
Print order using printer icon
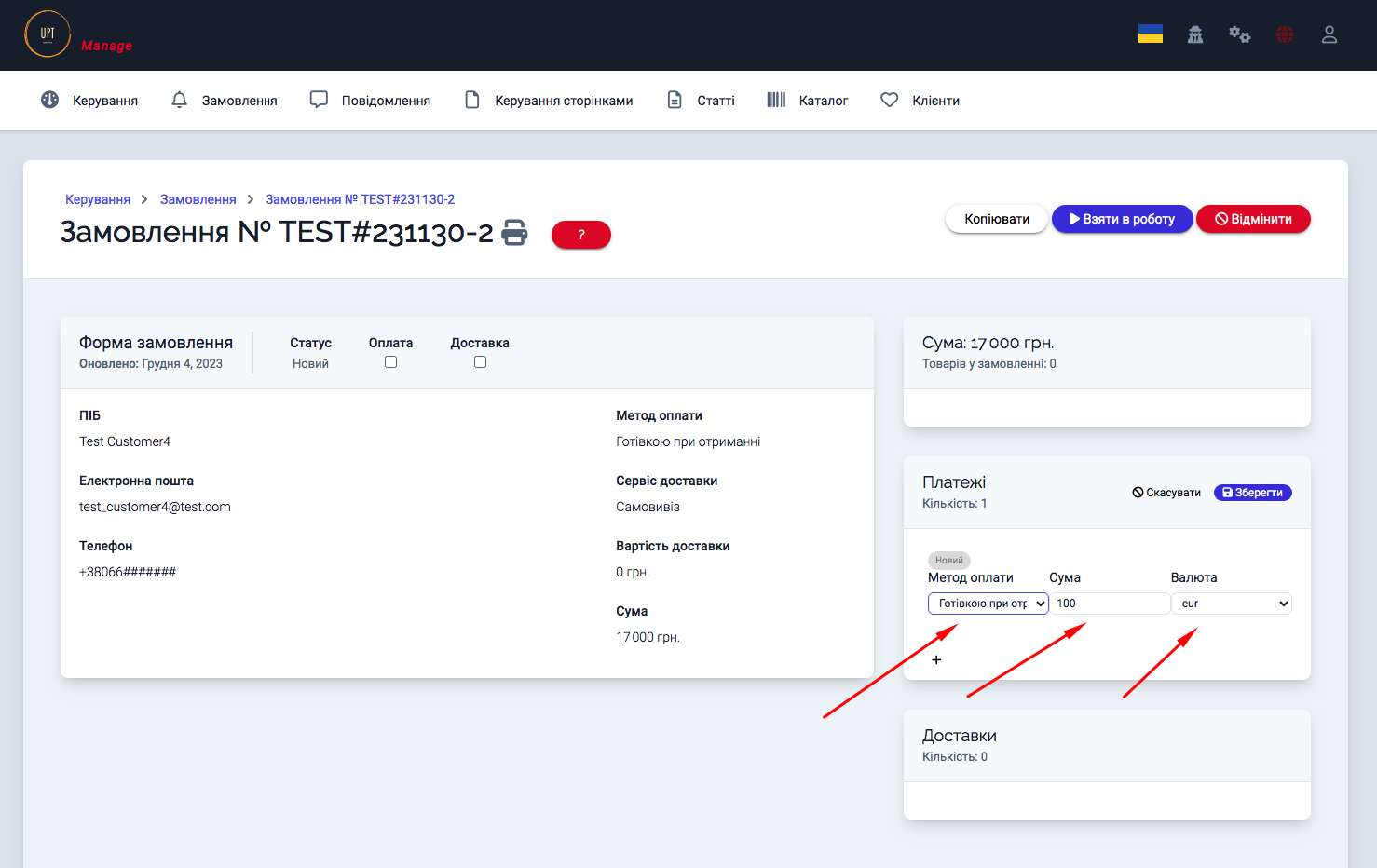514,232
